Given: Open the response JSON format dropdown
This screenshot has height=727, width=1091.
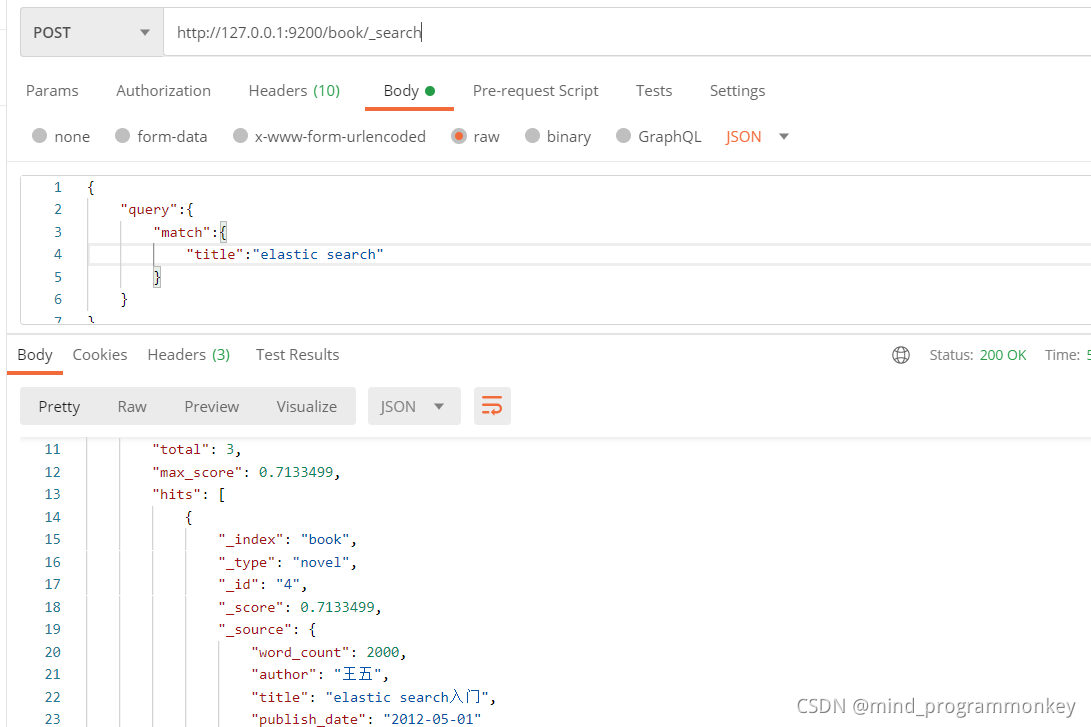Looking at the screenshot, I should pos(414,406).
